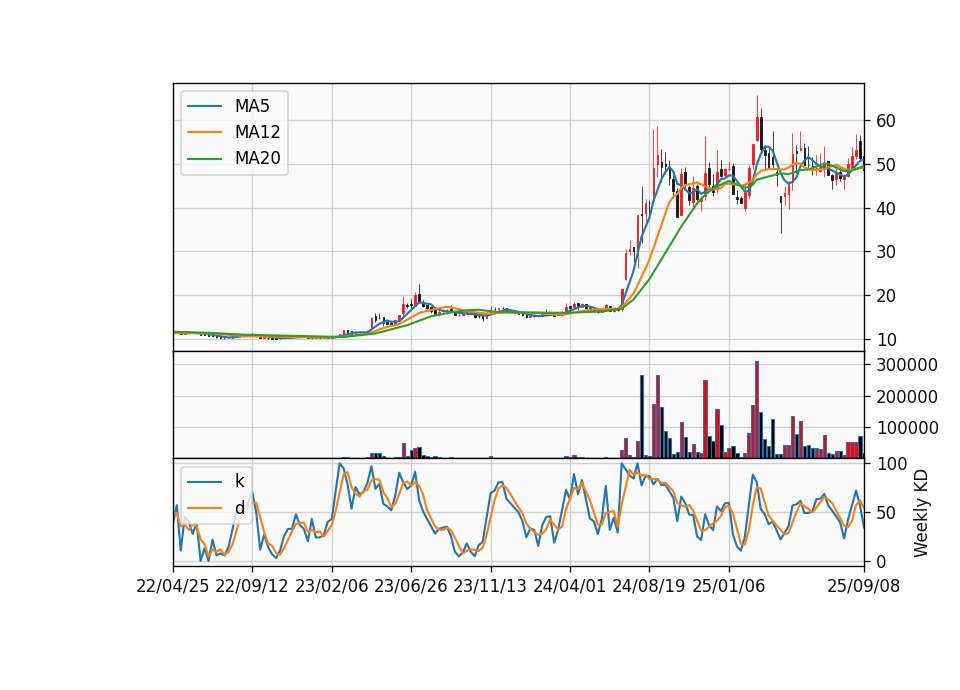This screenshot has width=960, height=690.
Task: Click the volume axis value 300000
Action: click(907, 365)
